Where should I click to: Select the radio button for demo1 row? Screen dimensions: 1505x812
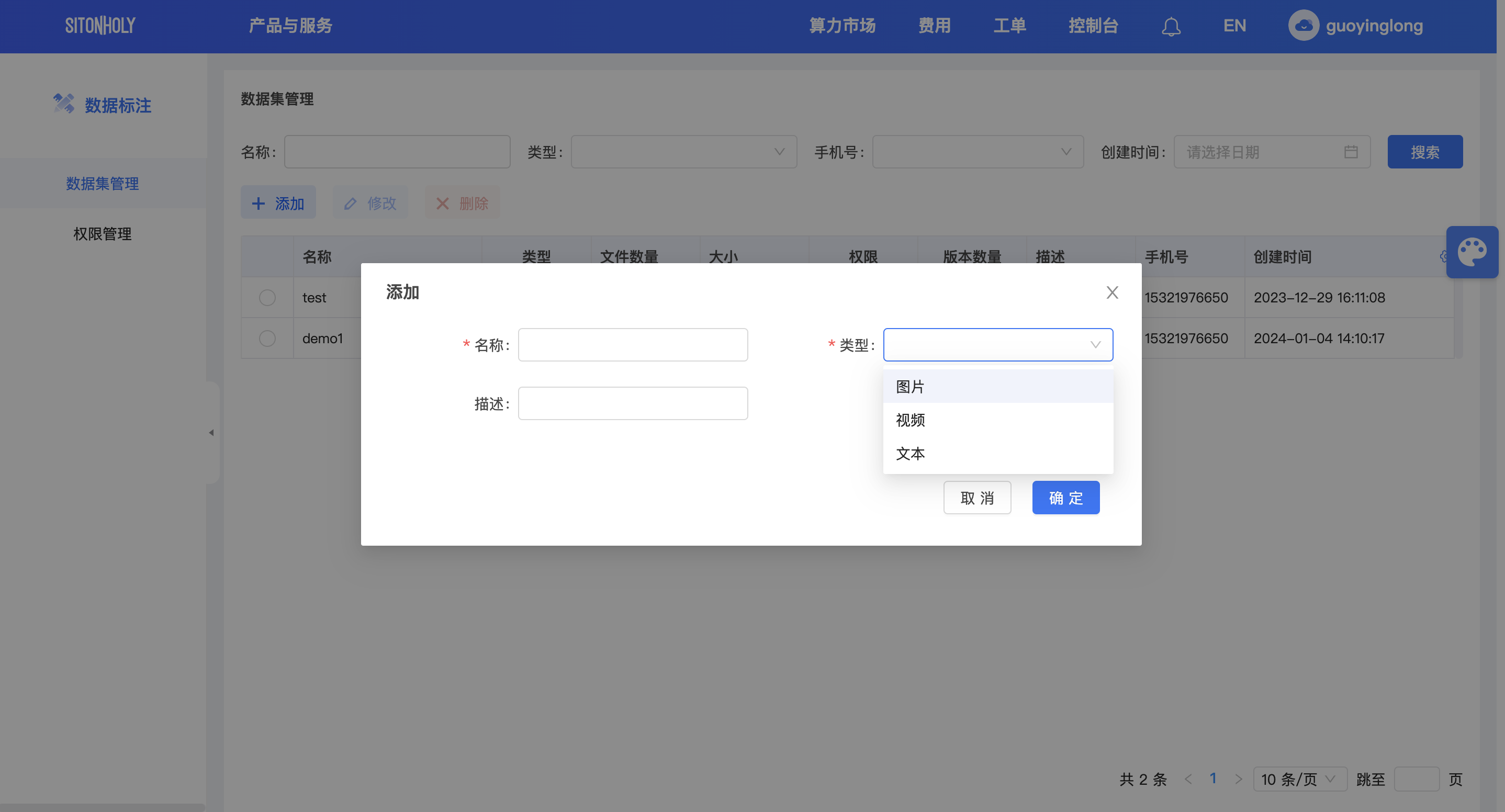(x=267, y=338)
